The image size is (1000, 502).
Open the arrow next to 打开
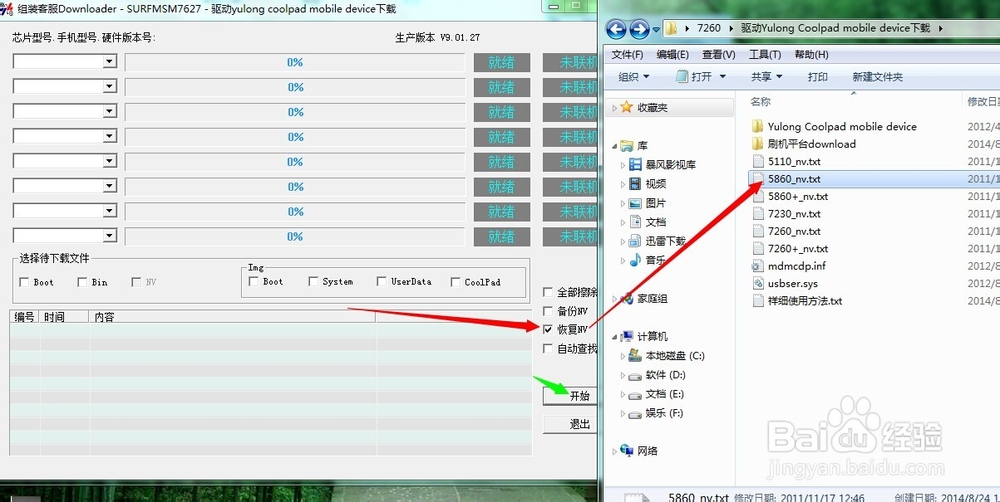pyautogui.click(x=723, y=77)
